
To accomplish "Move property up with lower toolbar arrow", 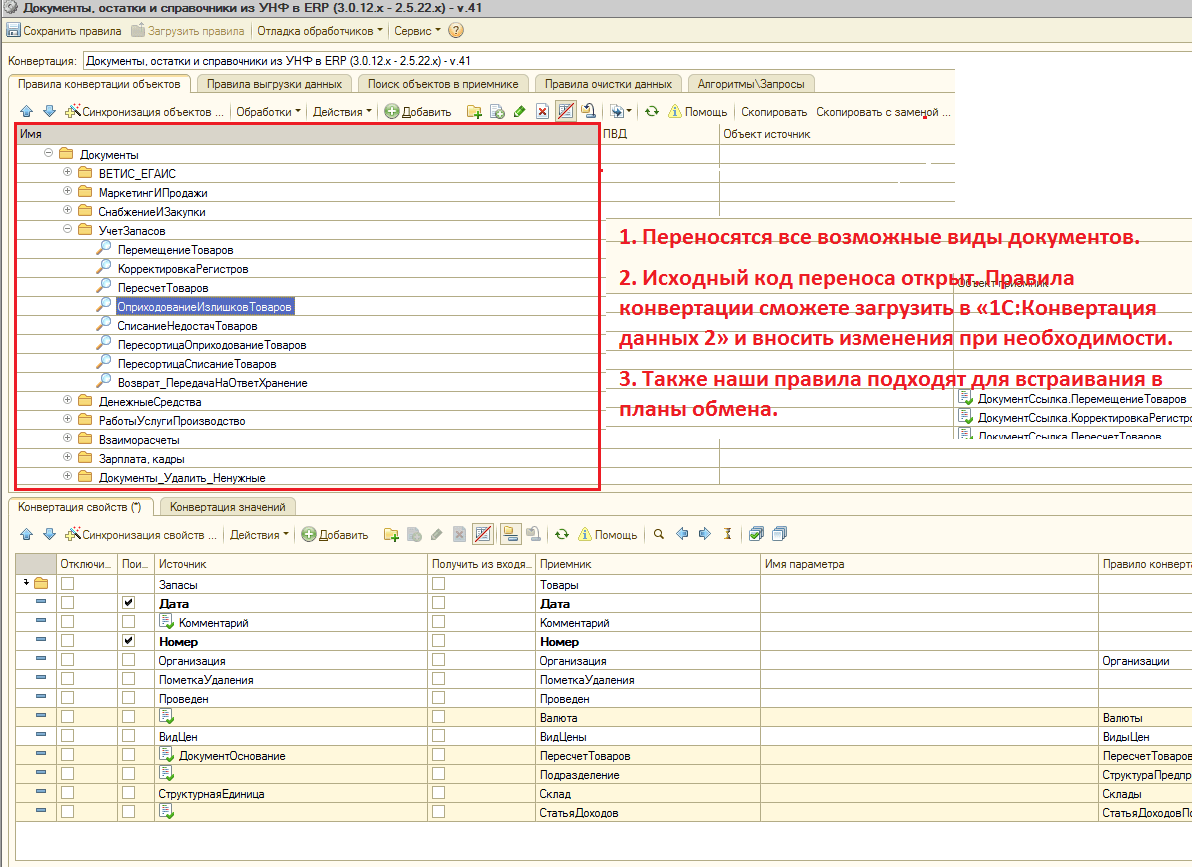I will pyautogui.click(x=27, y=534).
